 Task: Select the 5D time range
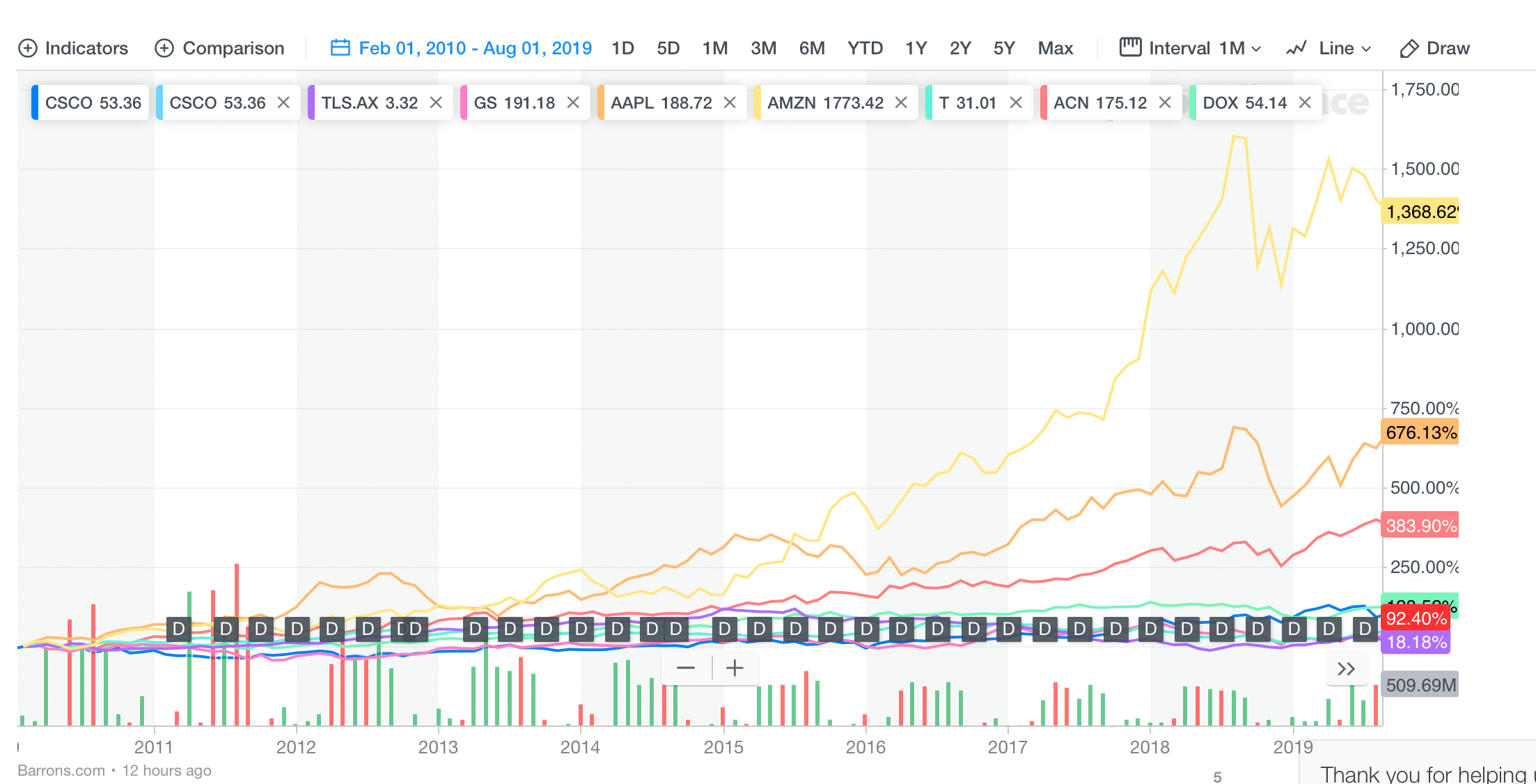668,48
